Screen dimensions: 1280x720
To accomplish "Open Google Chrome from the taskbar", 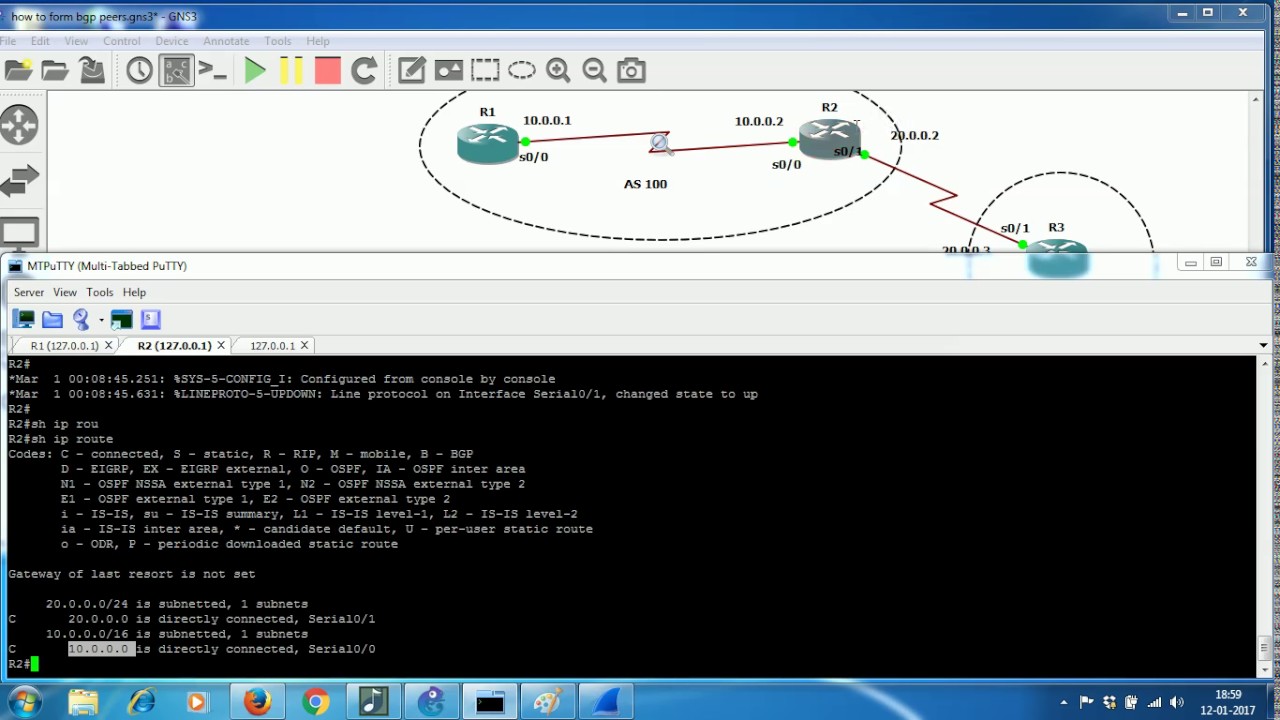I will point(316,702).
